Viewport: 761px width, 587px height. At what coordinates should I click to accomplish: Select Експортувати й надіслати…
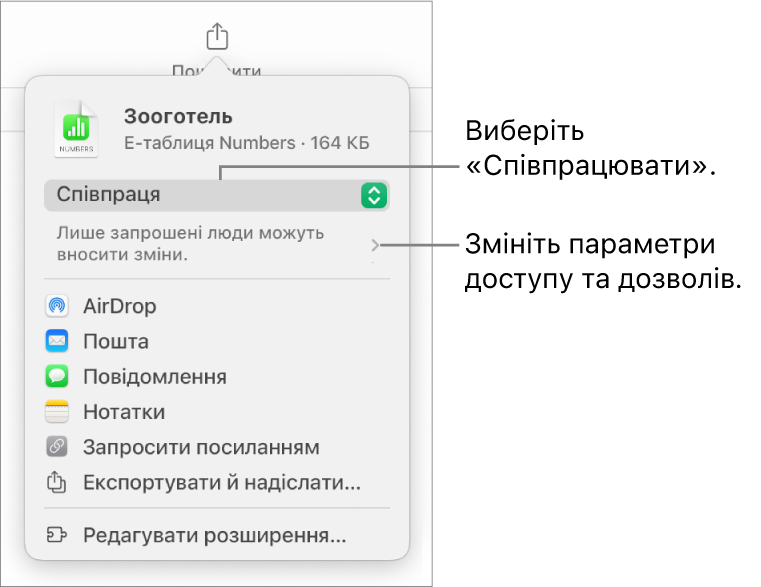222,483
